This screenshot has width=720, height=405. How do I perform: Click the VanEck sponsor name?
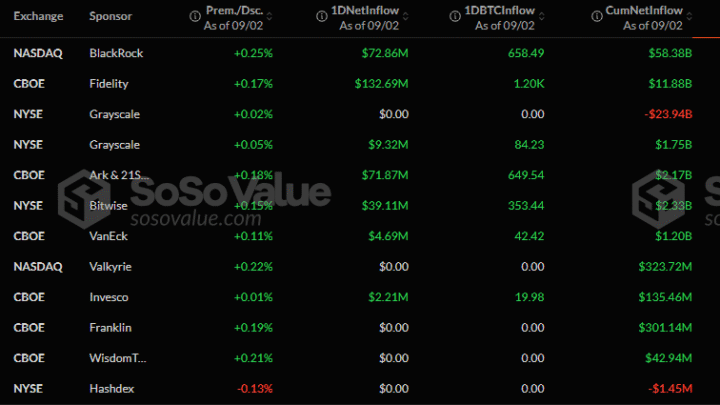[x=109, y=236]
